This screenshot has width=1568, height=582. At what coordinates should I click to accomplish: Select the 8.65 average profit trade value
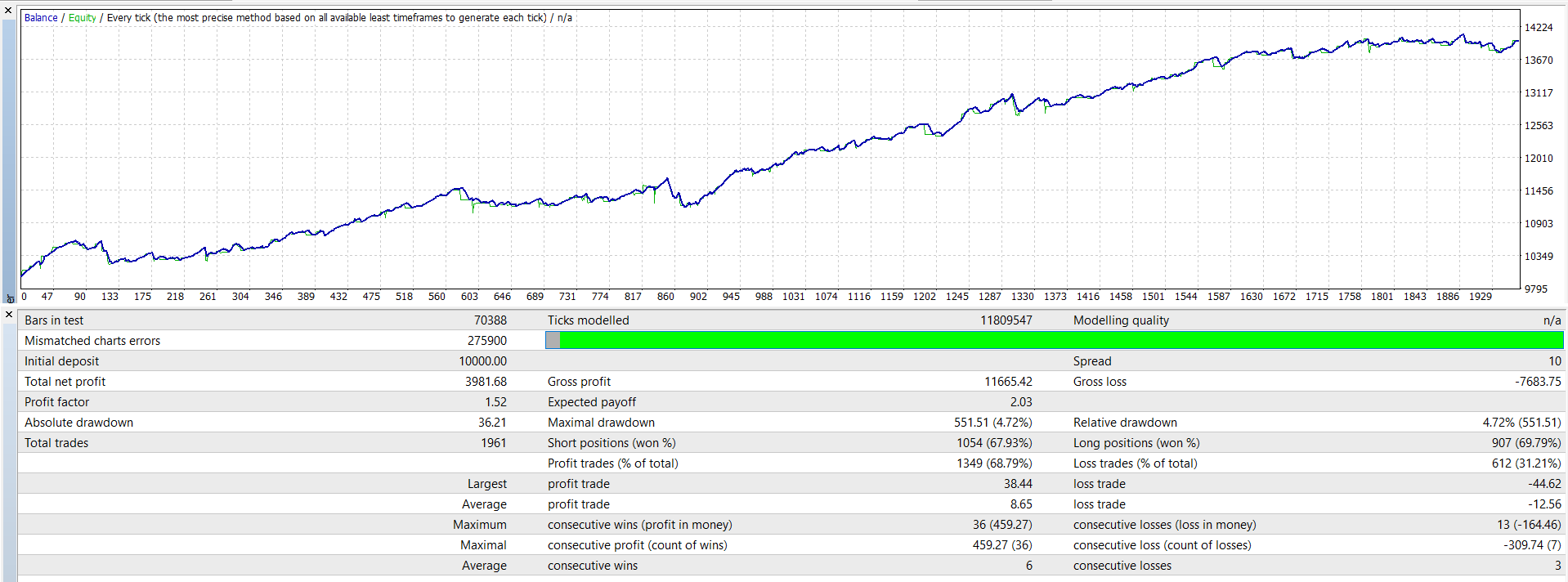pyautogui.click(x=1021, y=504)
